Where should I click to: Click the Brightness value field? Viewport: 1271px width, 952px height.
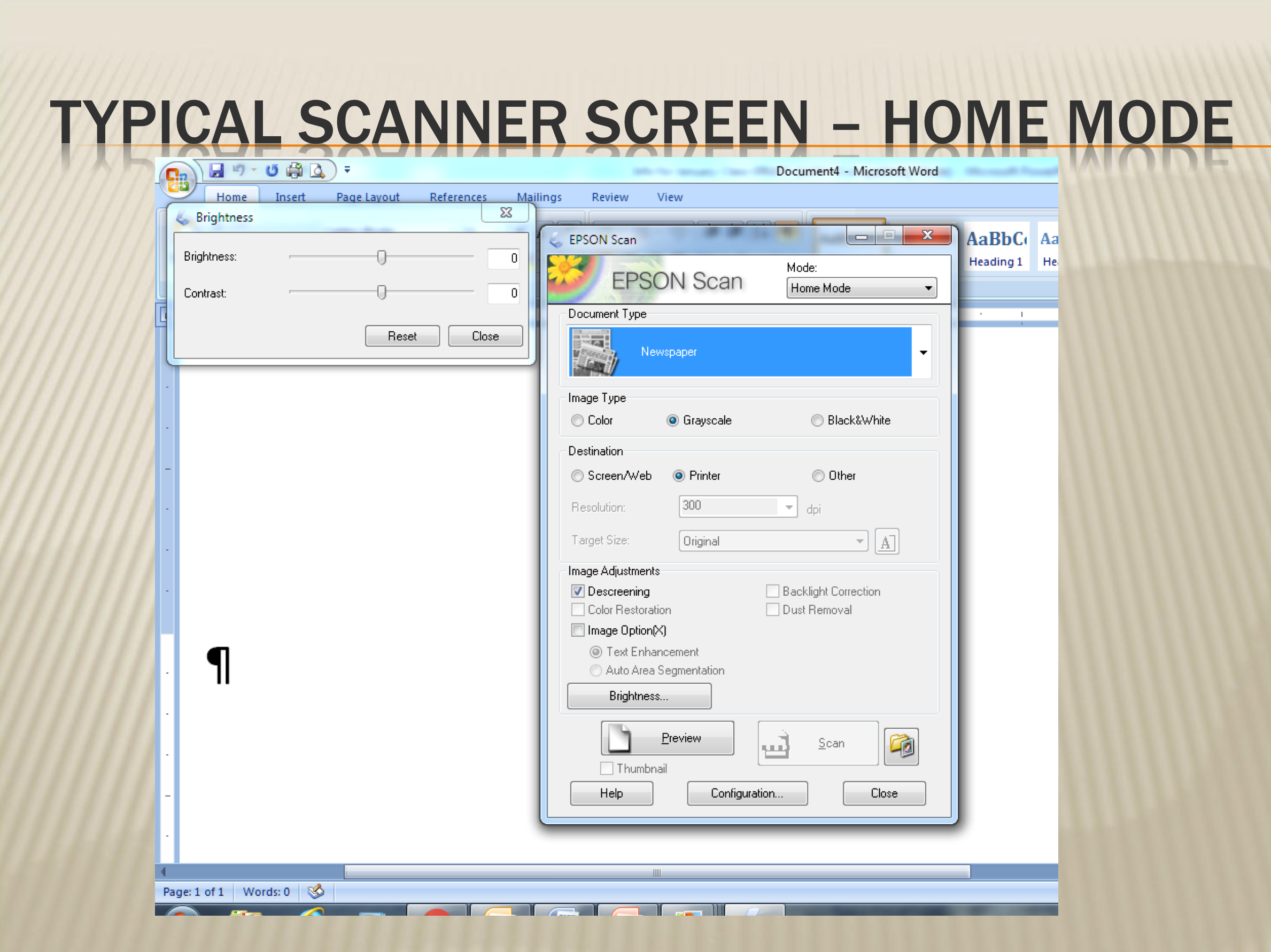tap(503, 258)
